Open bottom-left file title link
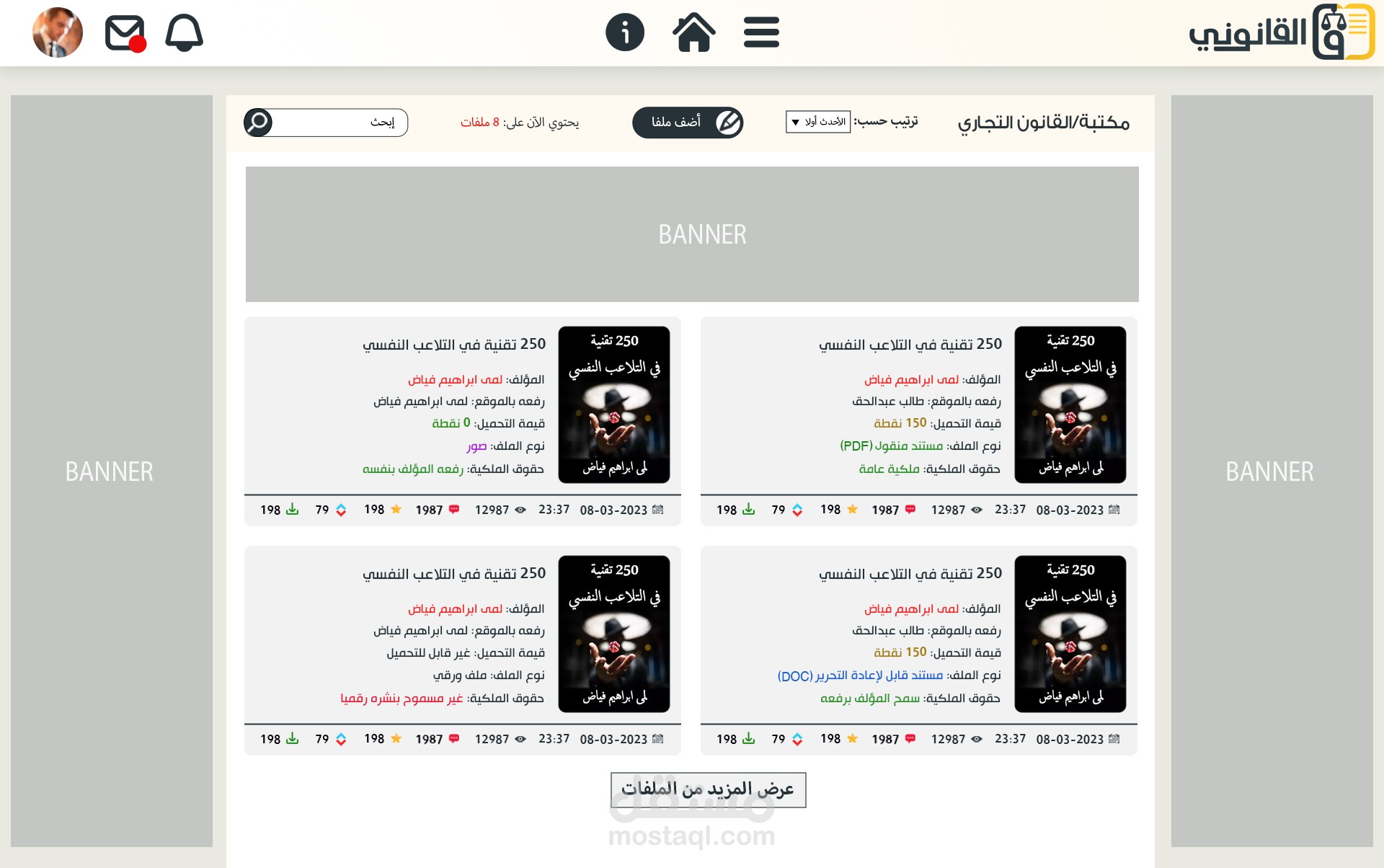 (454, 574)
